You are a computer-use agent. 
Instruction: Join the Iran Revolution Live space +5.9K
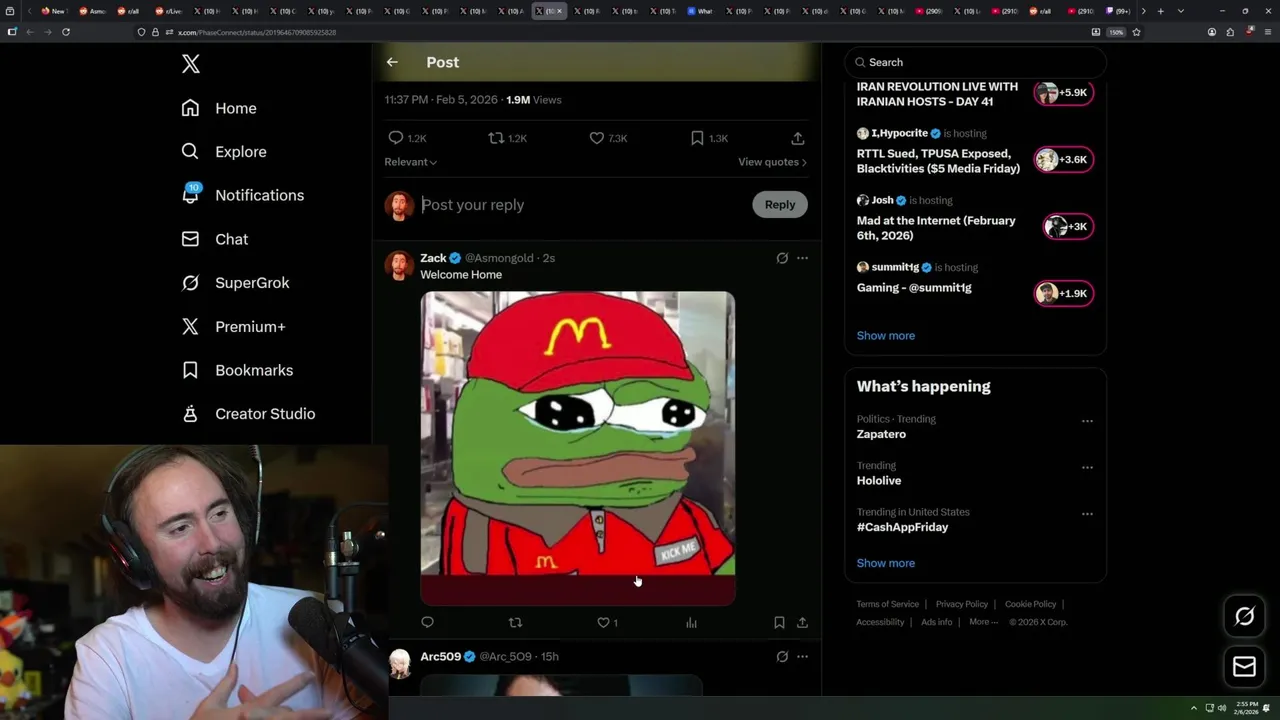(1063, 93)
